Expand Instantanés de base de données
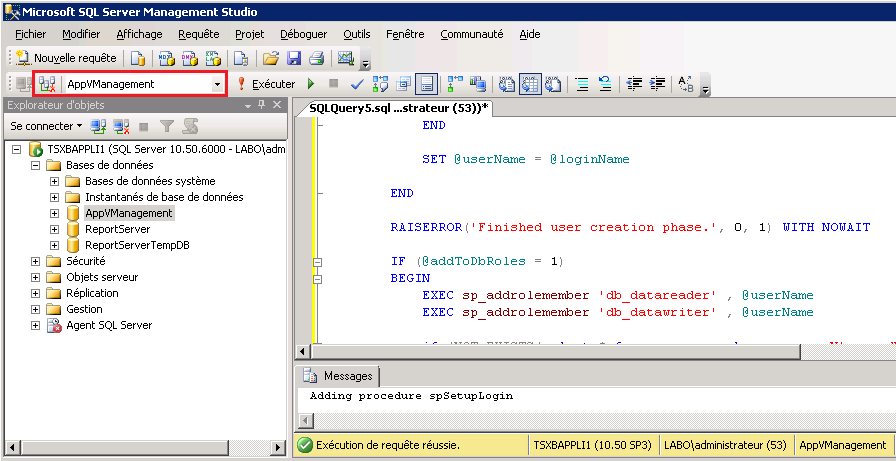 tap(54, 197)
